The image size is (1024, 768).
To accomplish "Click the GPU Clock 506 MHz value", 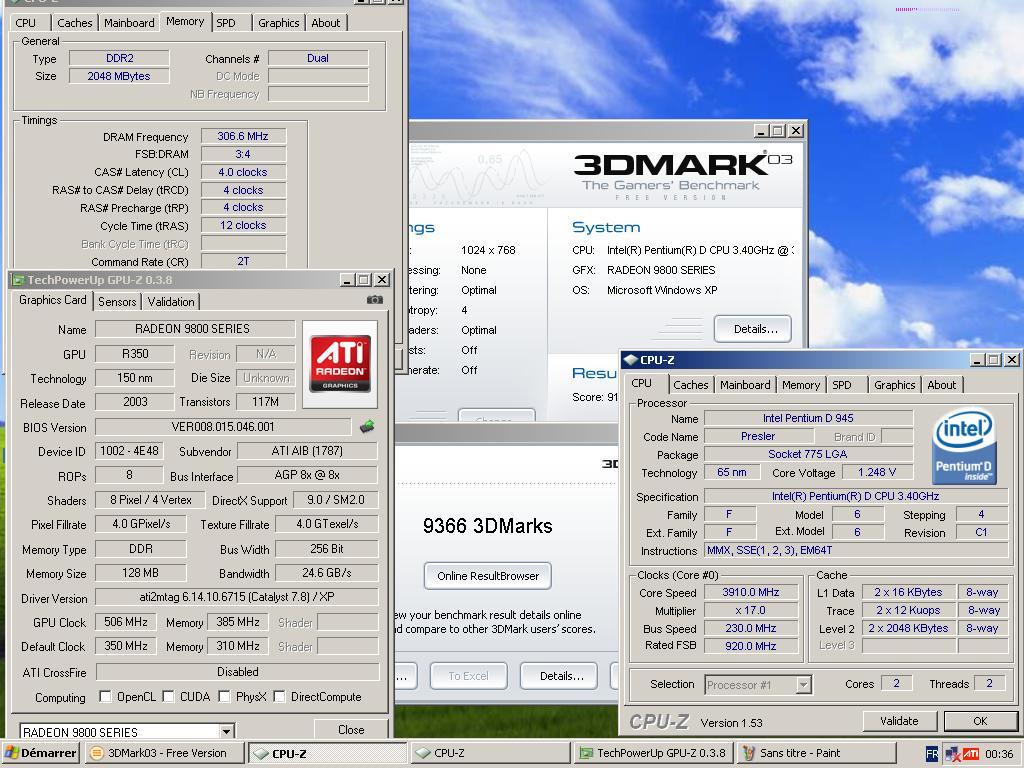I will click(125, 622).
